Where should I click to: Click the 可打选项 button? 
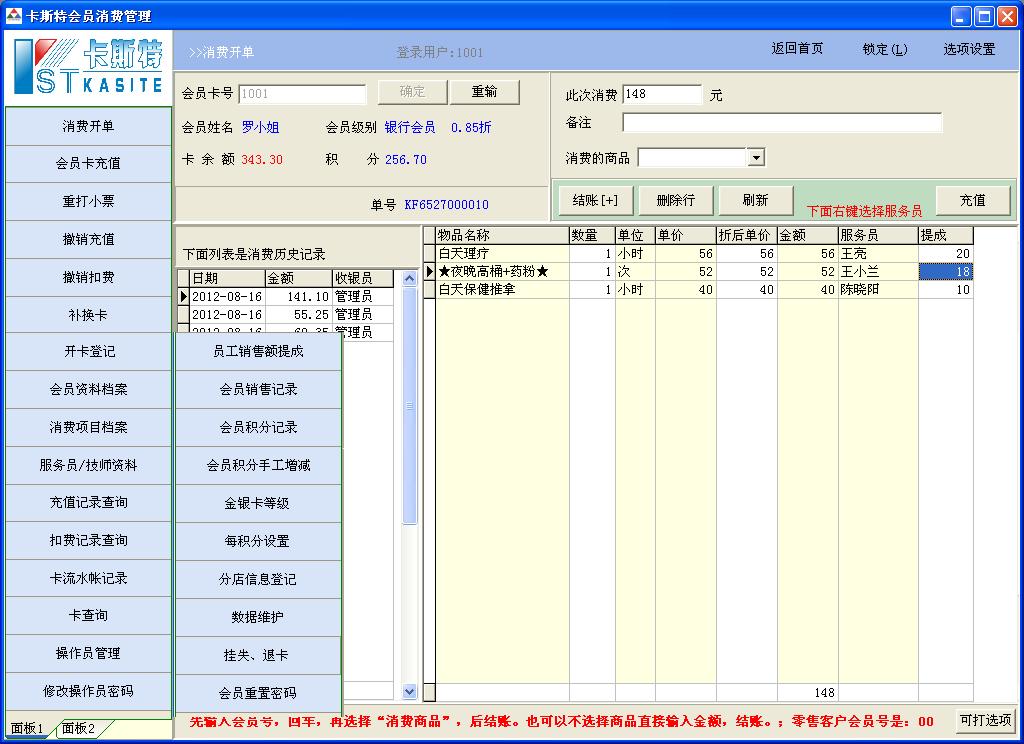point(984,720)
